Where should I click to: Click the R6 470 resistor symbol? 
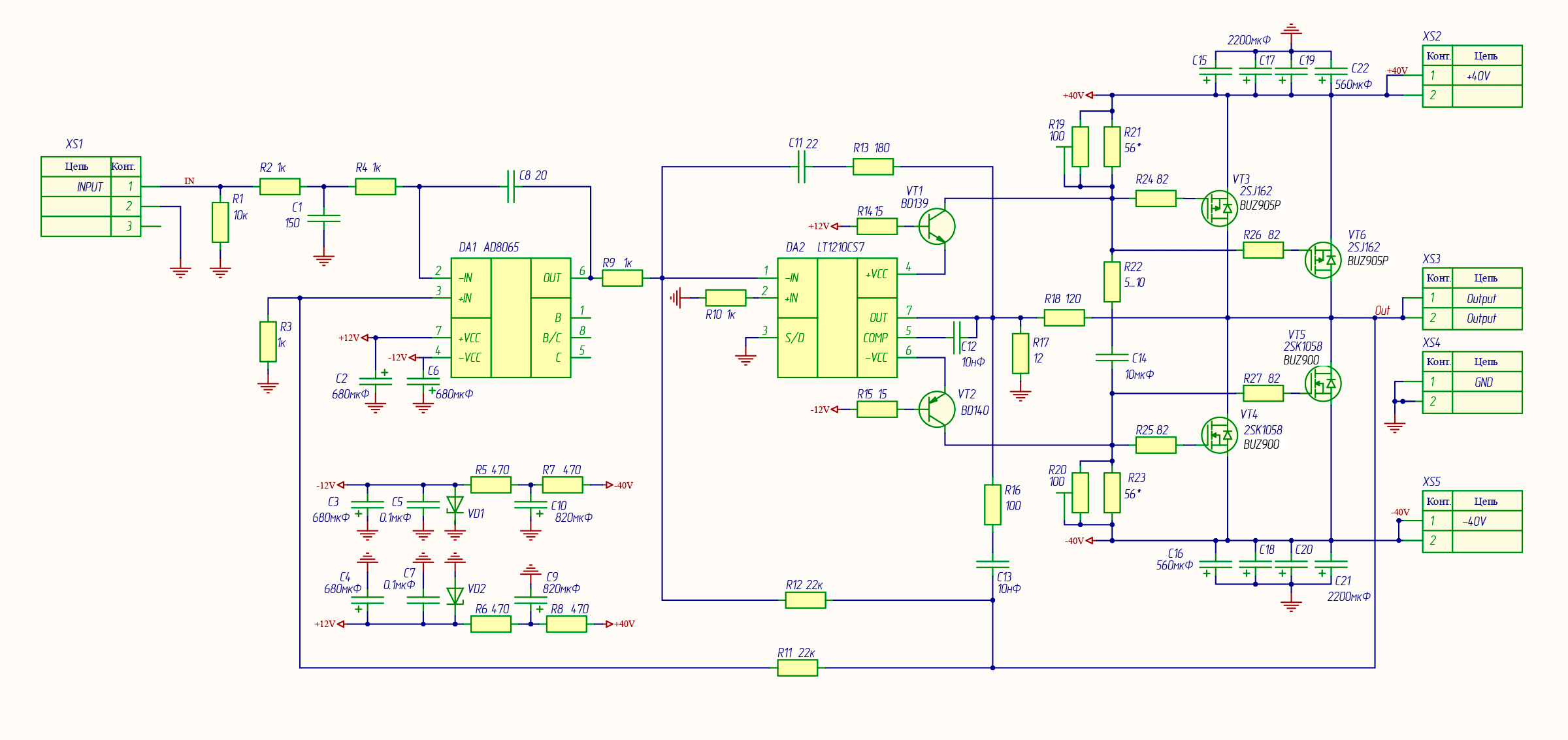(x=491, y=624)
